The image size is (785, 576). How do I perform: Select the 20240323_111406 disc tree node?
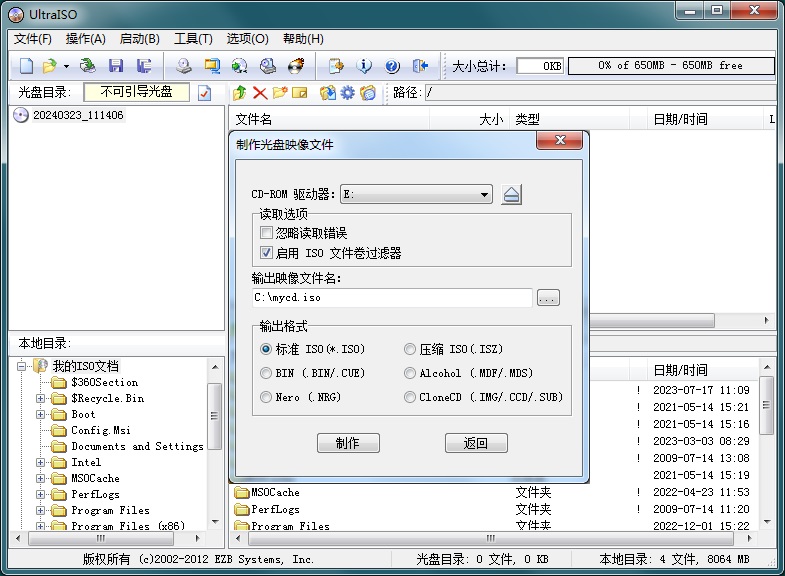78,115
